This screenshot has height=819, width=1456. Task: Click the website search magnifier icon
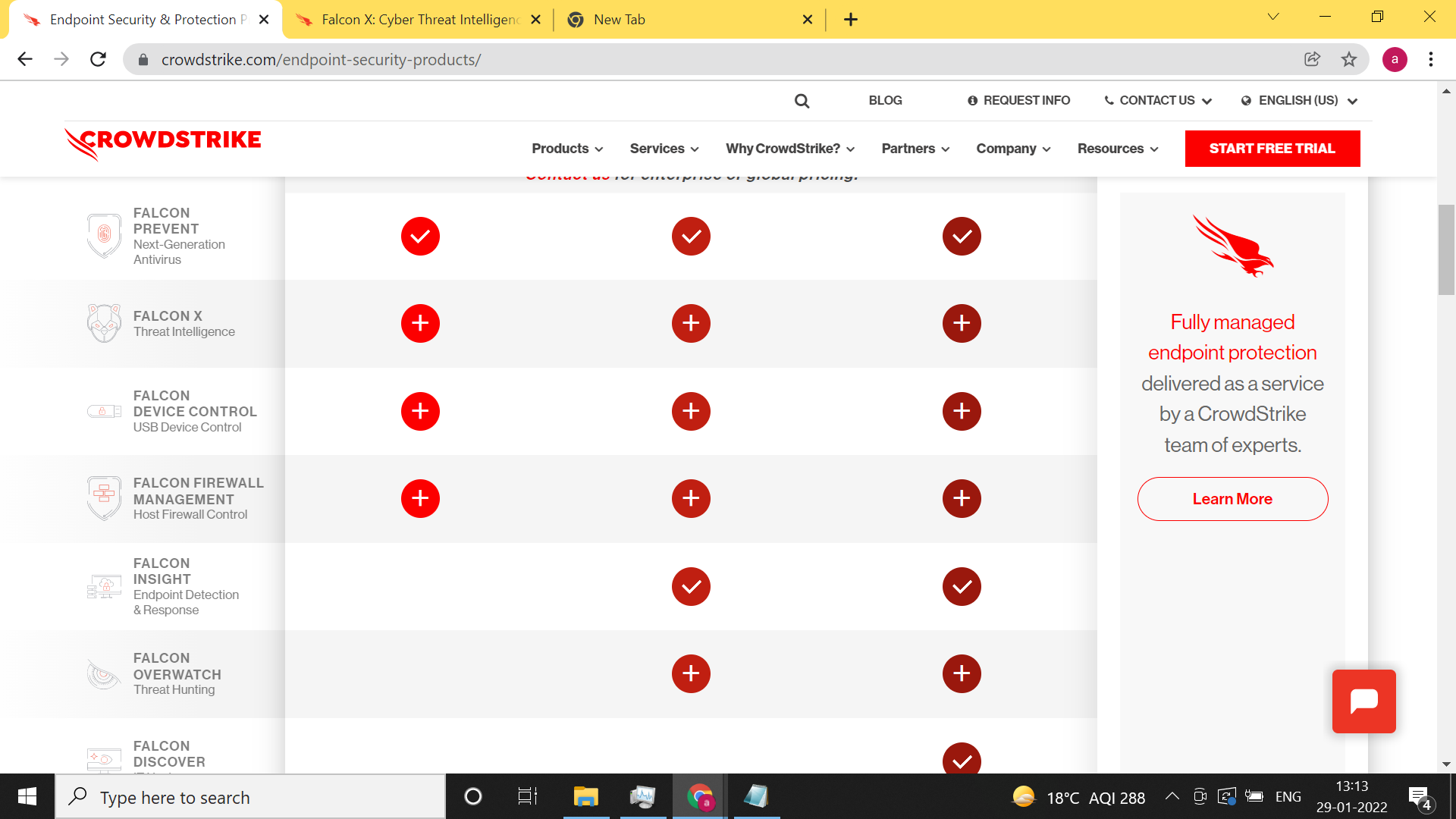point(802,101)
